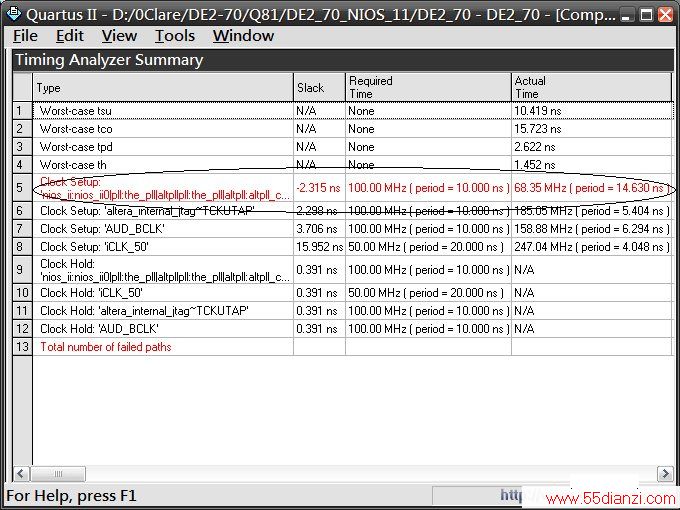This screenshot has width=680, height=510.
Task: Click the 15.952 ns slack cell
Action: (x=320, y=247)
